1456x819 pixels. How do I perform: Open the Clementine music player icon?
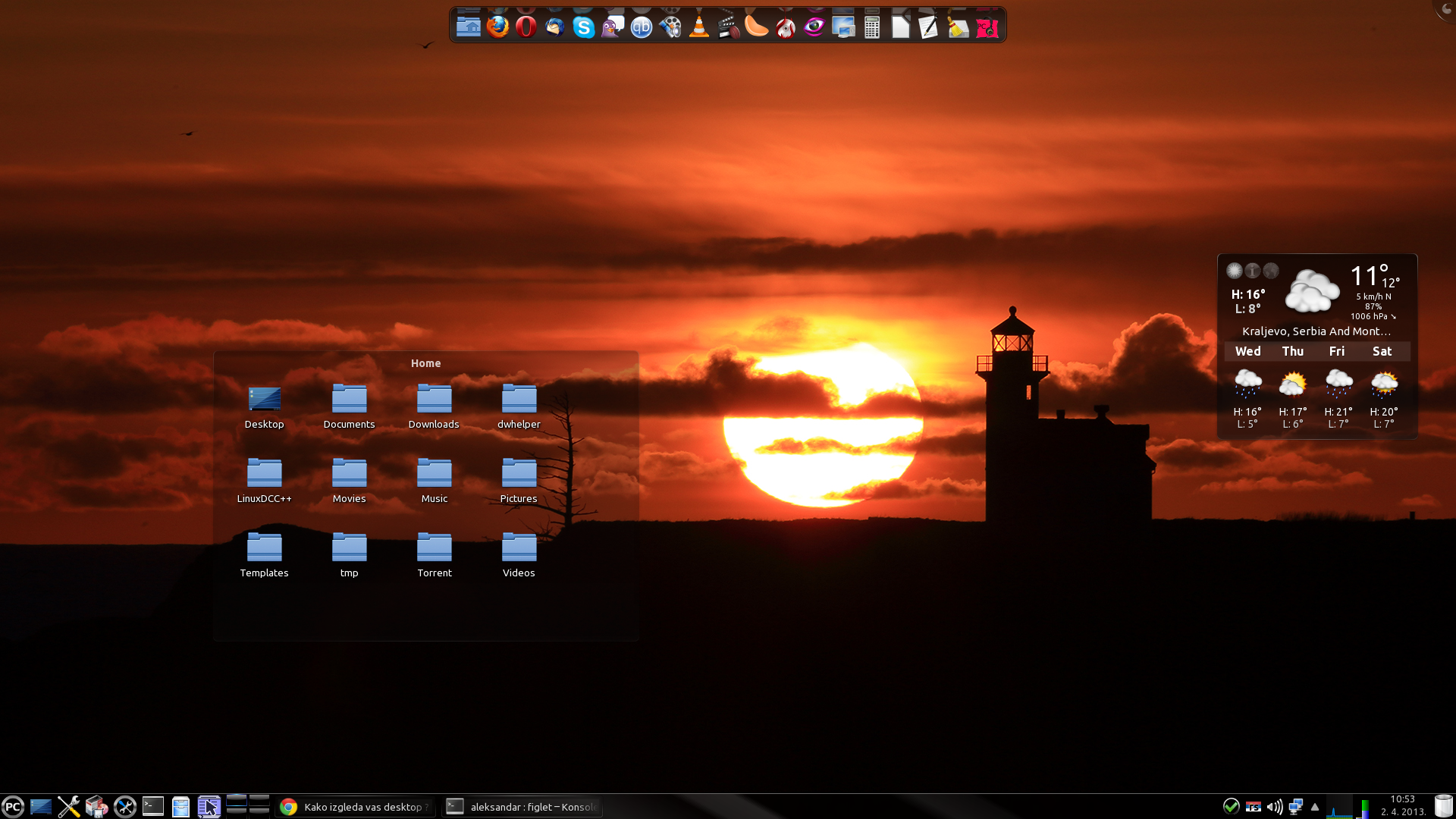pos(756,27)
